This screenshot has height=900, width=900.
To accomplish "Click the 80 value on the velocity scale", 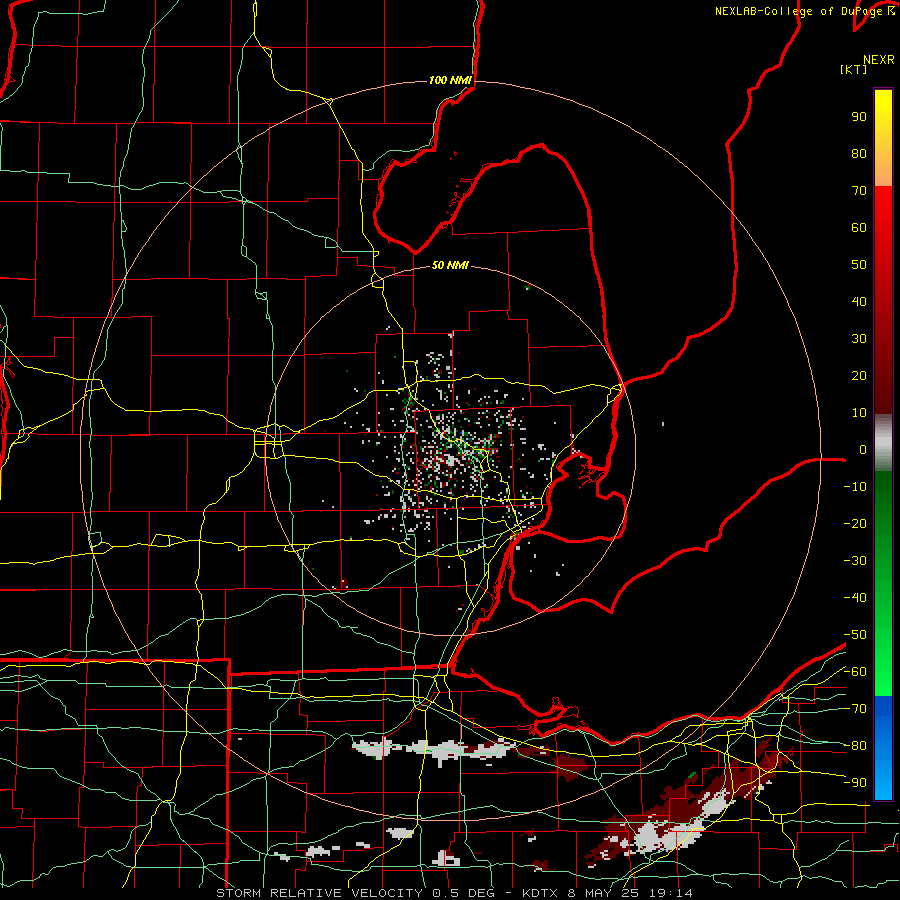I will click(x=859, y=153).
